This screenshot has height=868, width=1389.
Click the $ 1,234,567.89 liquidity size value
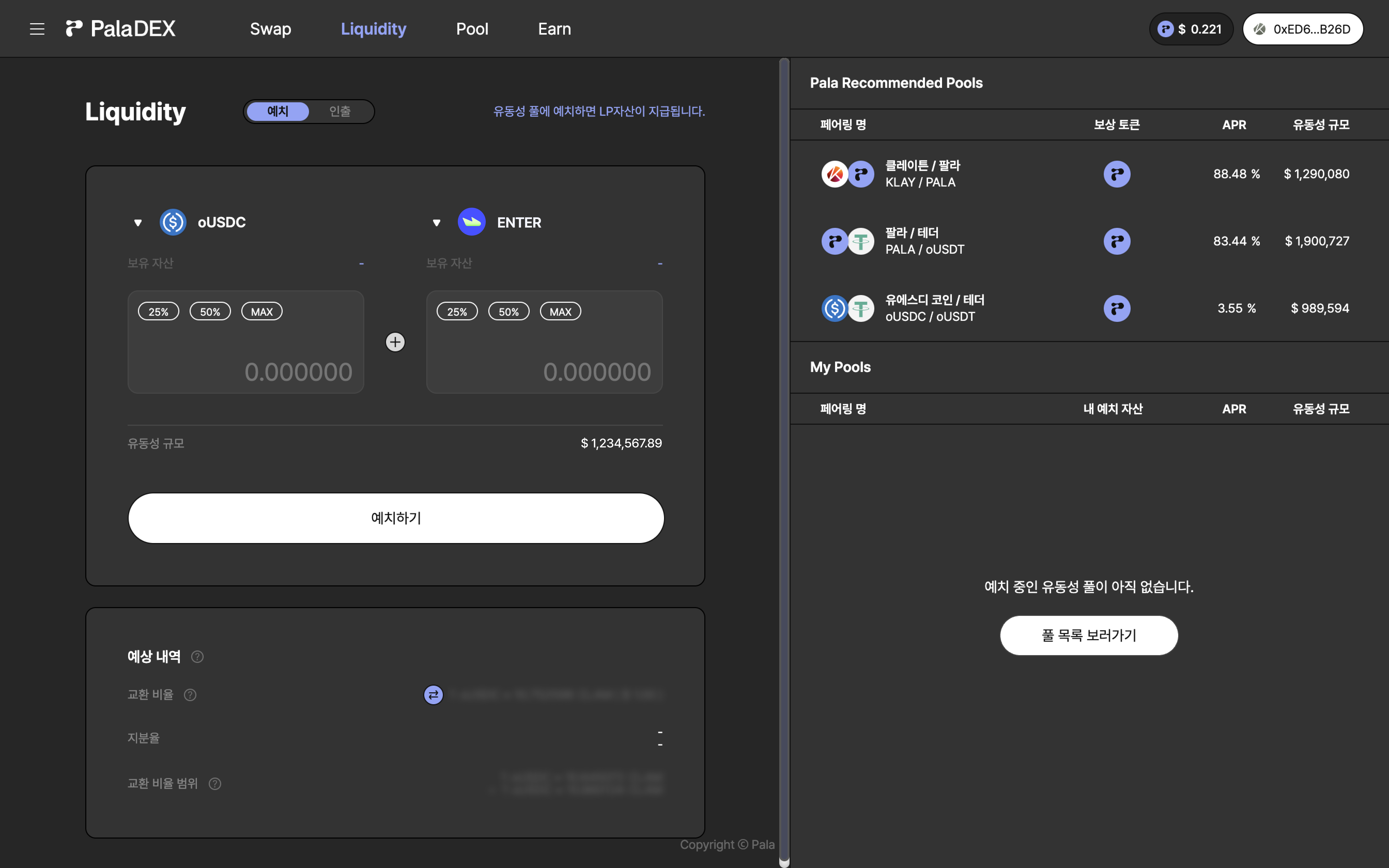coord(621,443)
